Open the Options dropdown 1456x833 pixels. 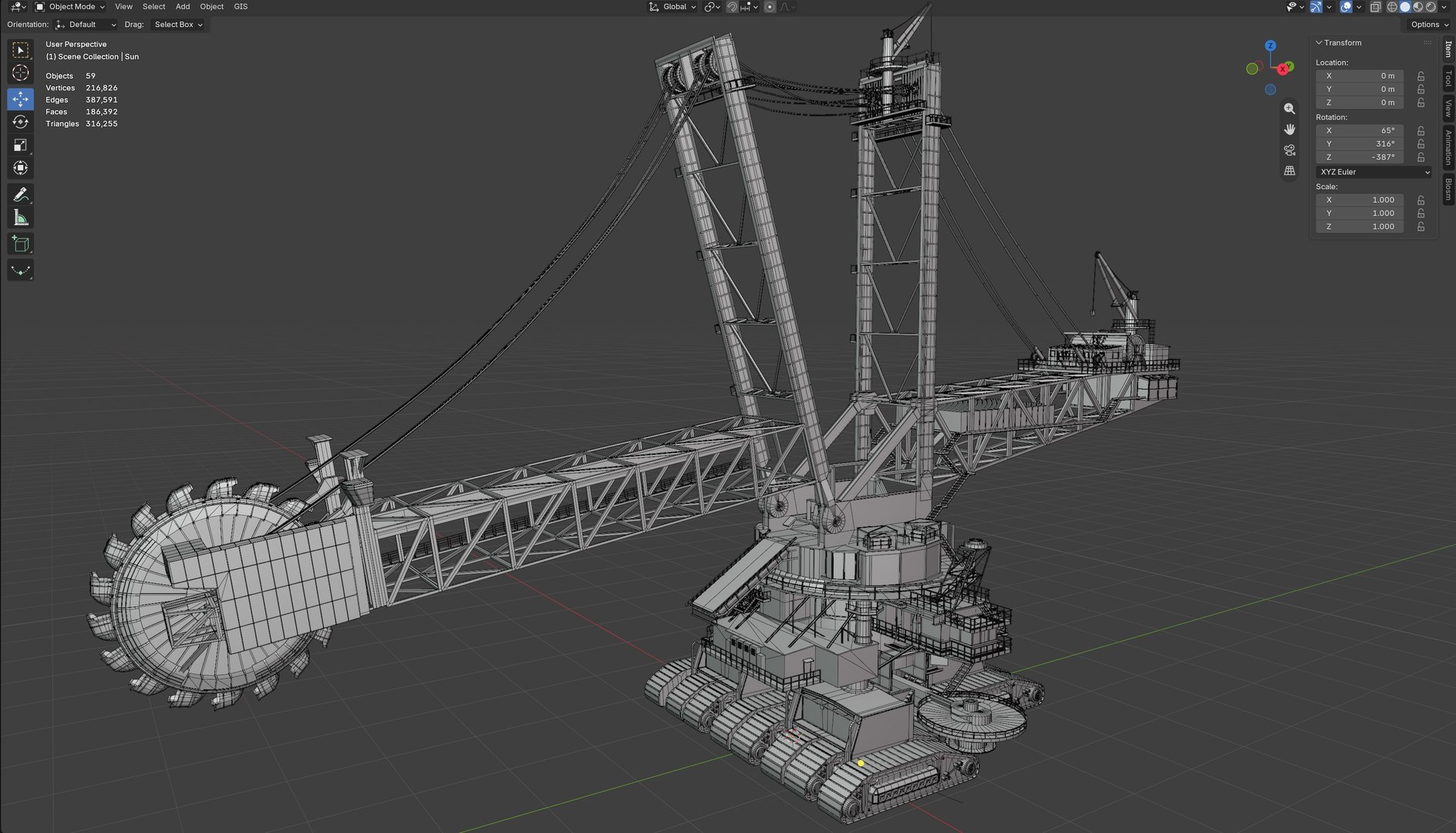1429,25
